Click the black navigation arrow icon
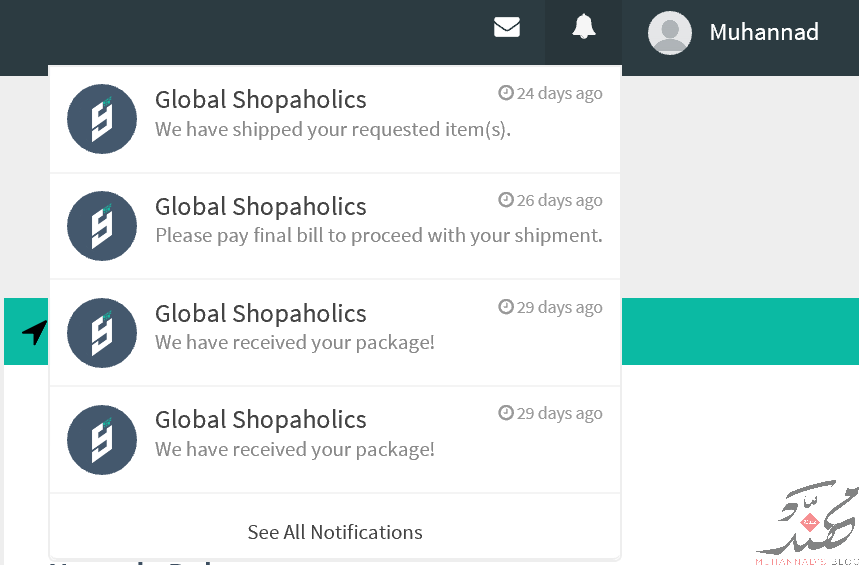This screenshot has width=859, height=565. (35, 332)
